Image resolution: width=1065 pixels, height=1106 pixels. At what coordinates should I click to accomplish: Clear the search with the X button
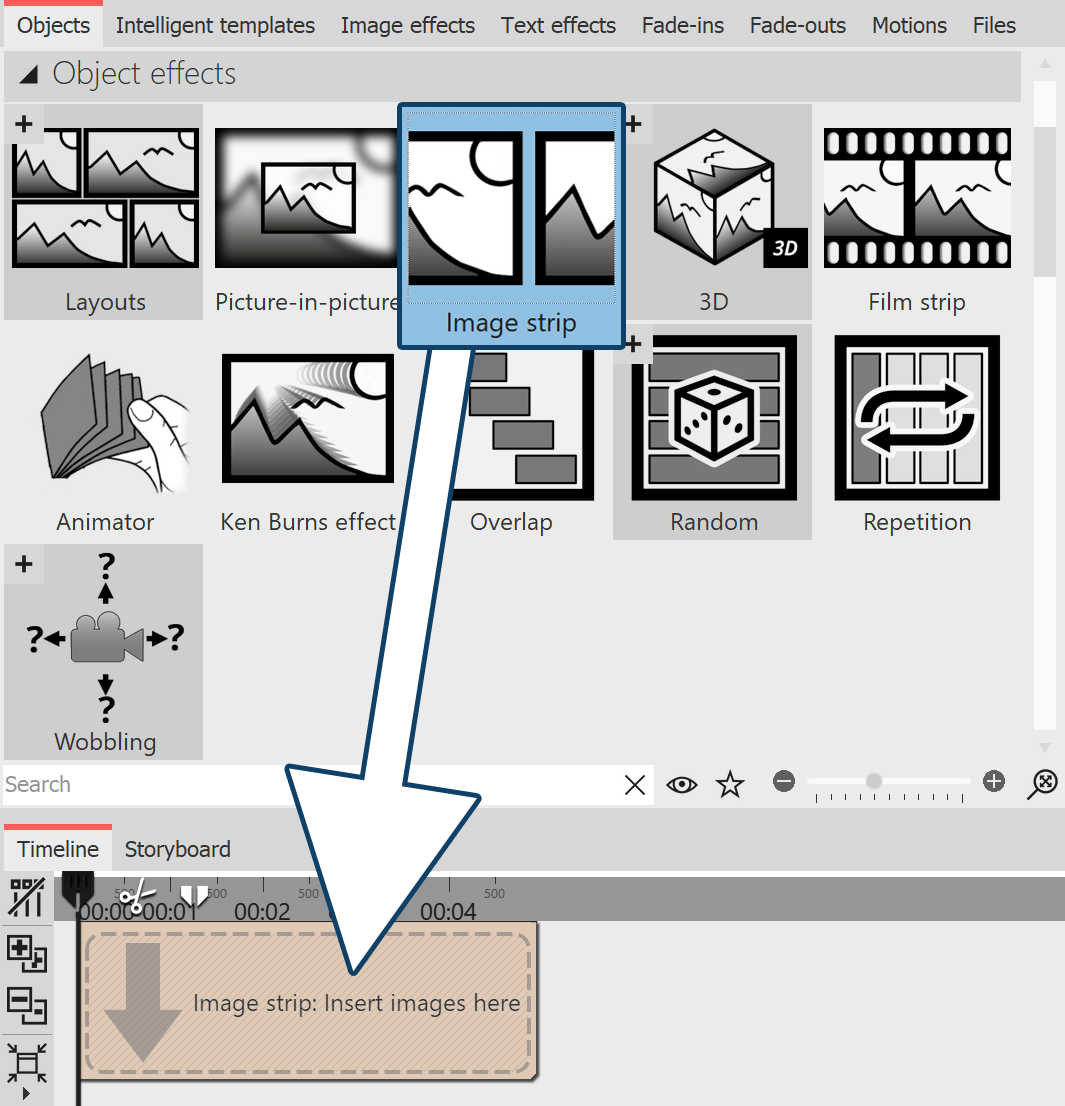pyautogui.click(x=635, y=784)
